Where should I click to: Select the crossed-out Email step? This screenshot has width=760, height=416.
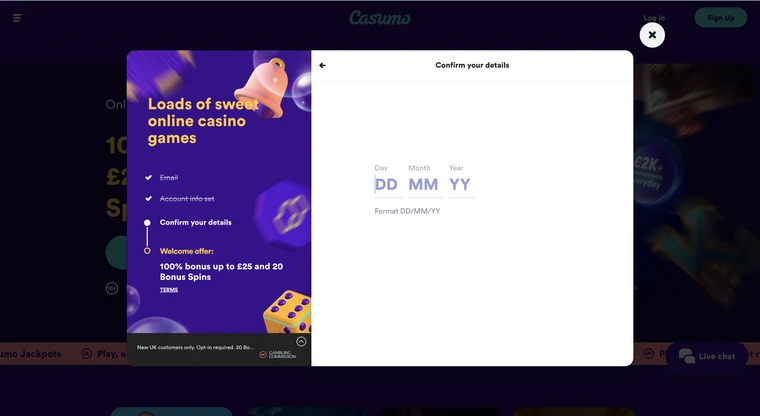coord(169,177)
